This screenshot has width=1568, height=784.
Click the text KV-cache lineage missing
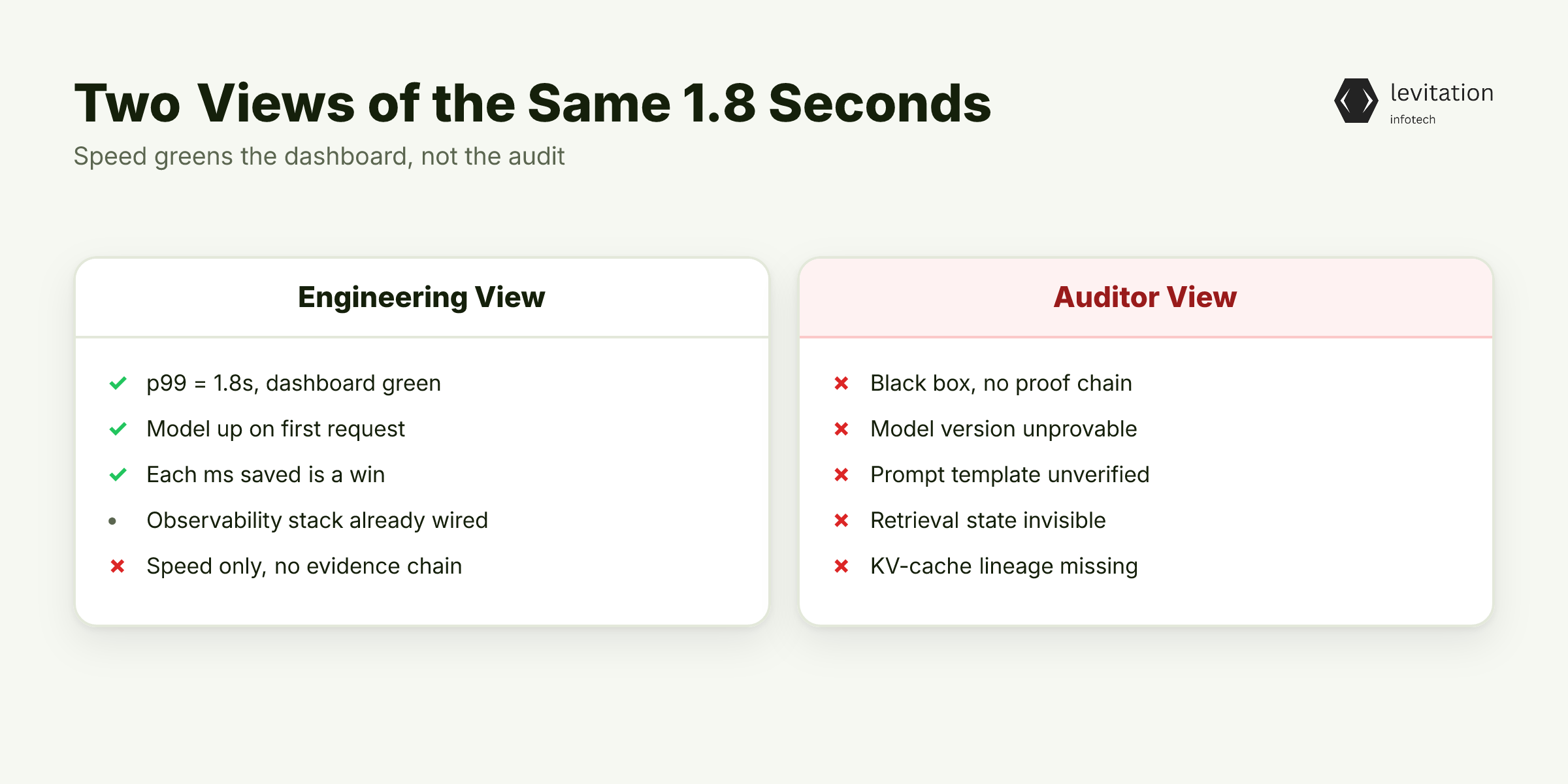1004,566
